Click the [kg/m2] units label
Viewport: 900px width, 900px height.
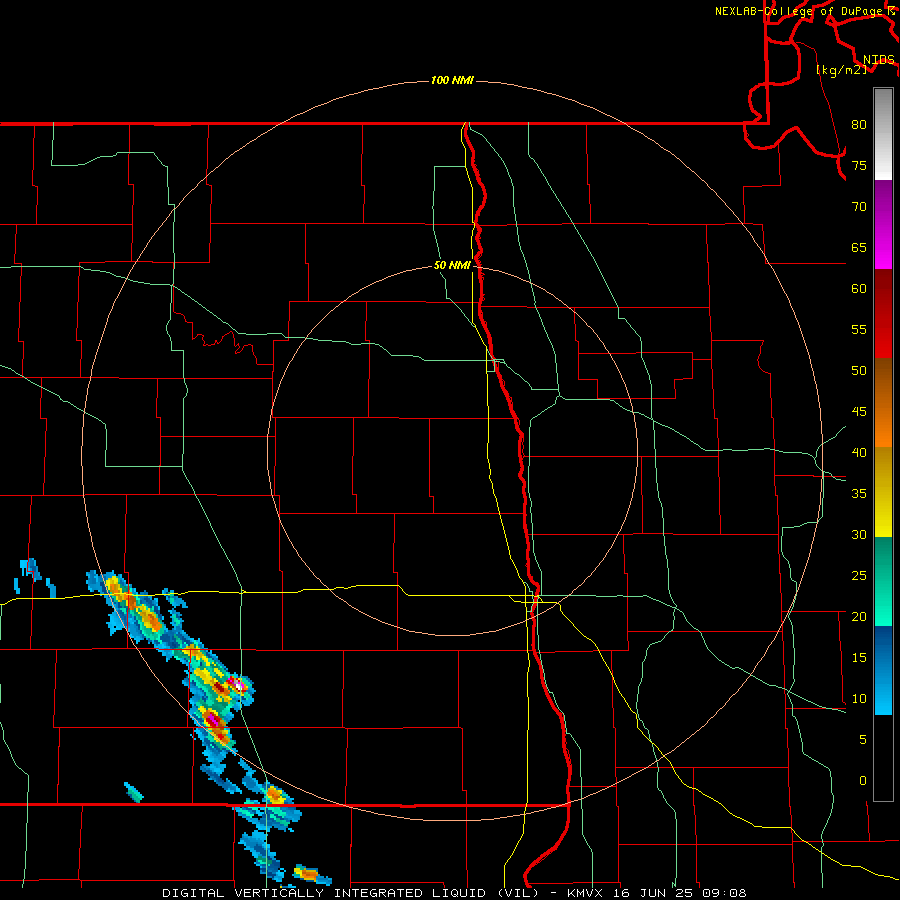[x=841, y=70]
